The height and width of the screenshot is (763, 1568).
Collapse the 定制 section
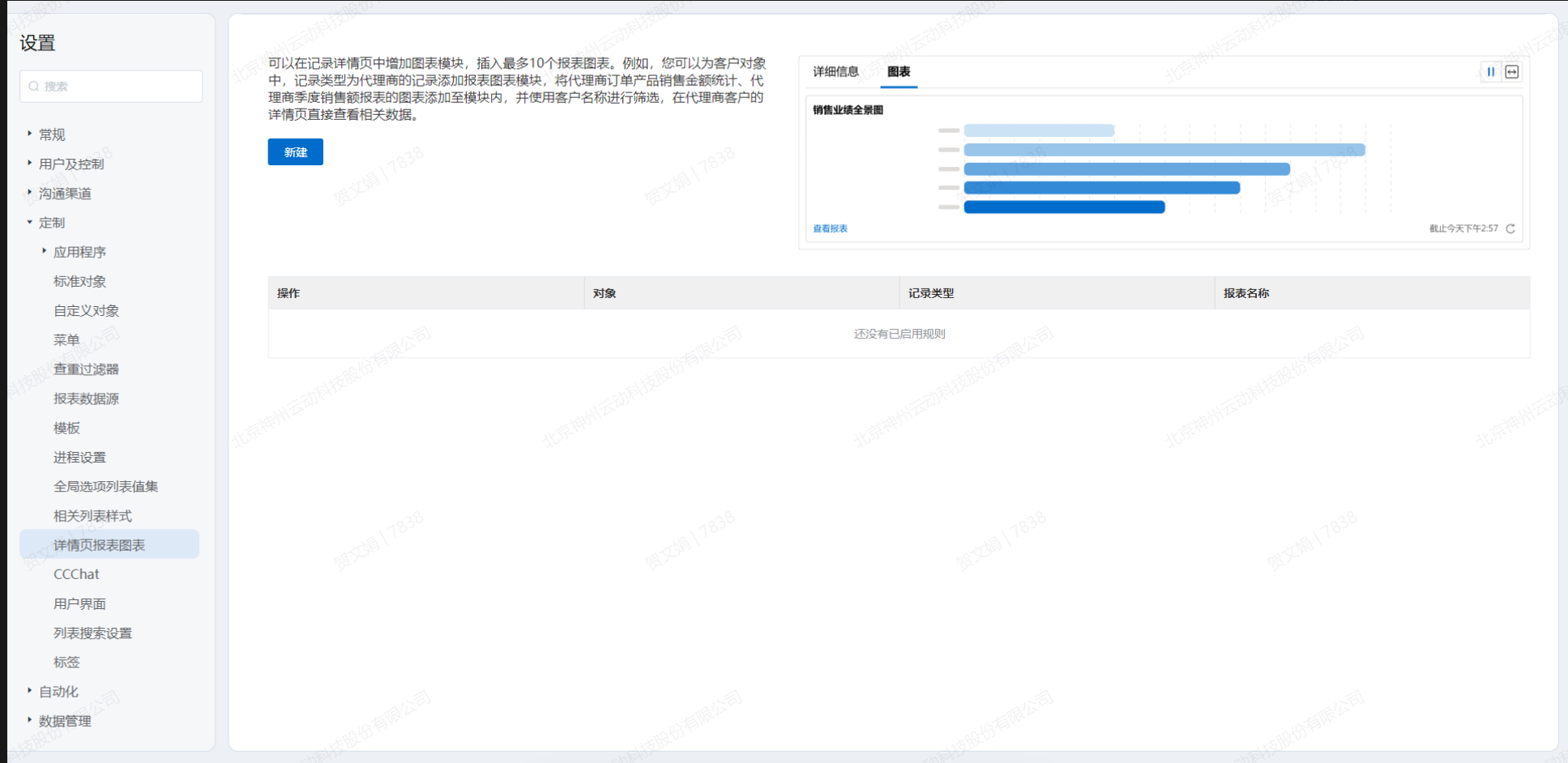(30, 223)
